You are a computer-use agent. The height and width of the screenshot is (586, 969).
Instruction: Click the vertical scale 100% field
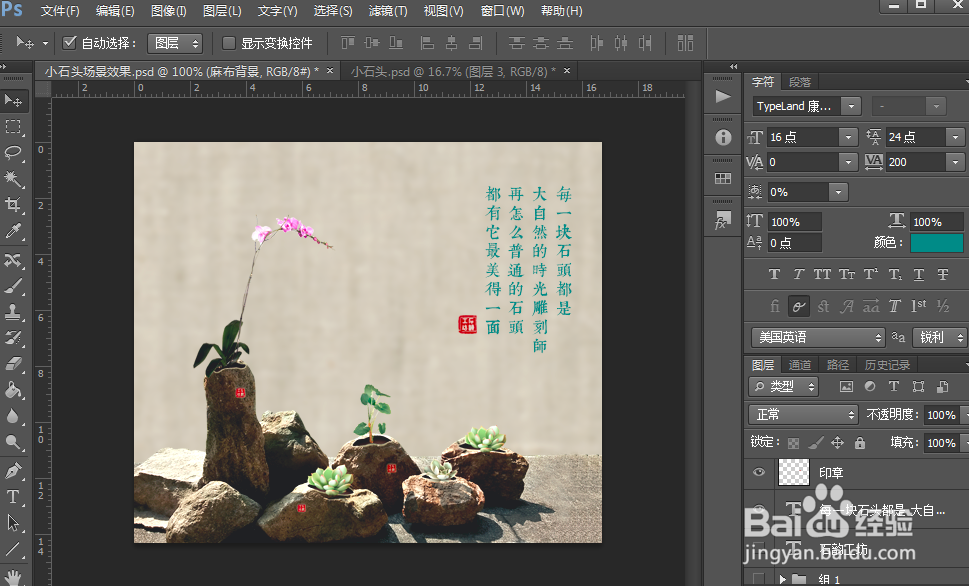(795, 222)
